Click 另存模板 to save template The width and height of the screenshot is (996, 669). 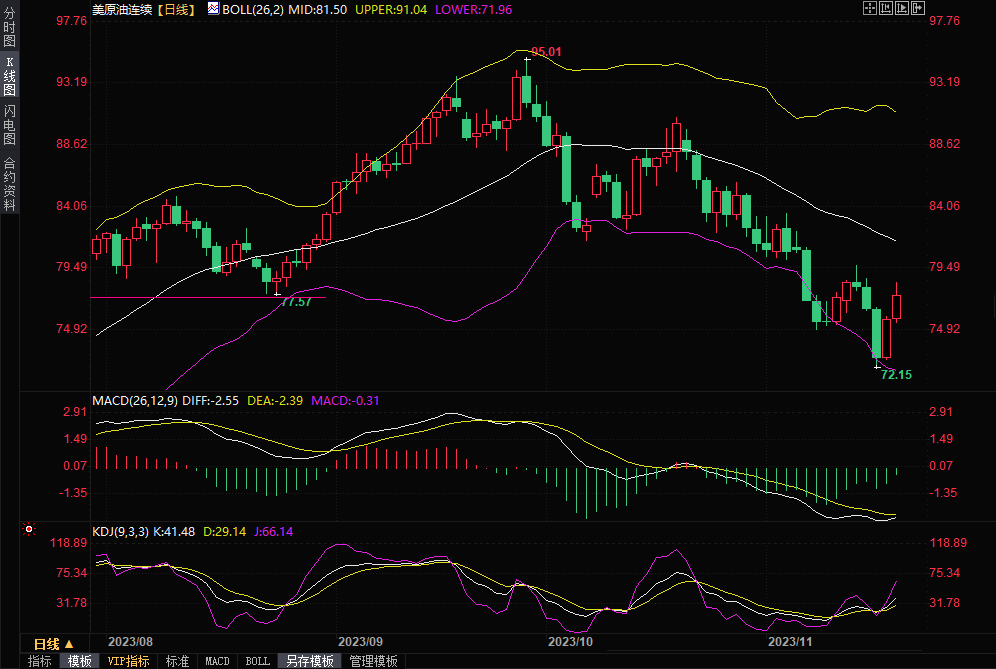point(309,661)
